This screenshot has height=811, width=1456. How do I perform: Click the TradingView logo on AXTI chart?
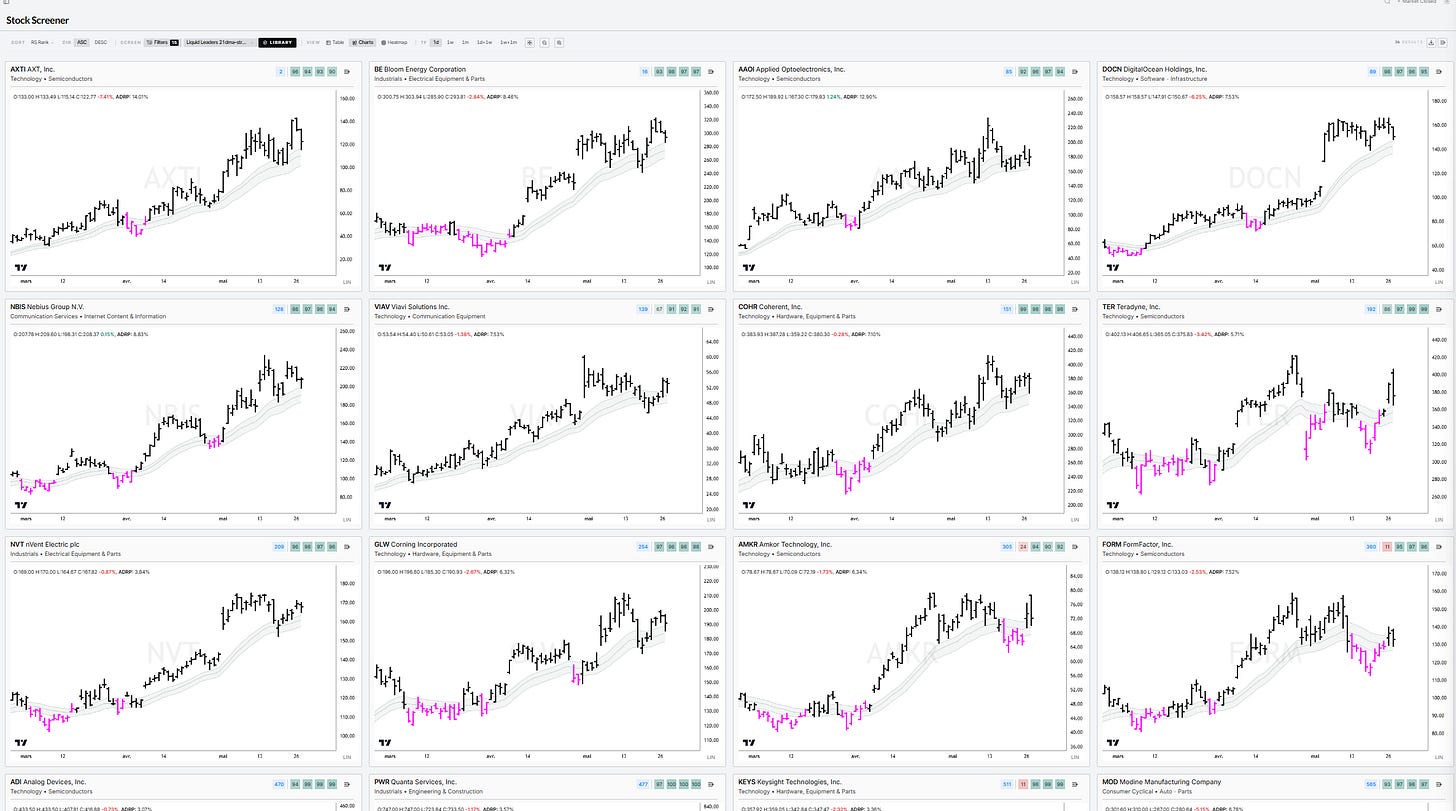click(20, 267)
